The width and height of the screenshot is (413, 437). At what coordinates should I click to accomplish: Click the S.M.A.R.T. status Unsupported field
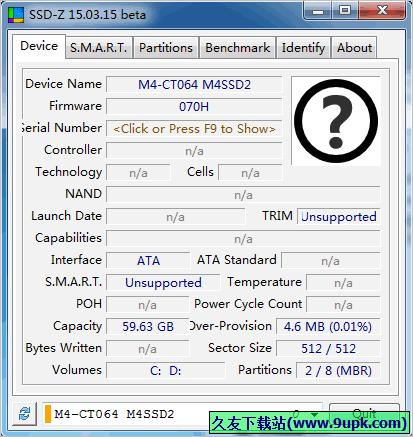coord(163,283)
